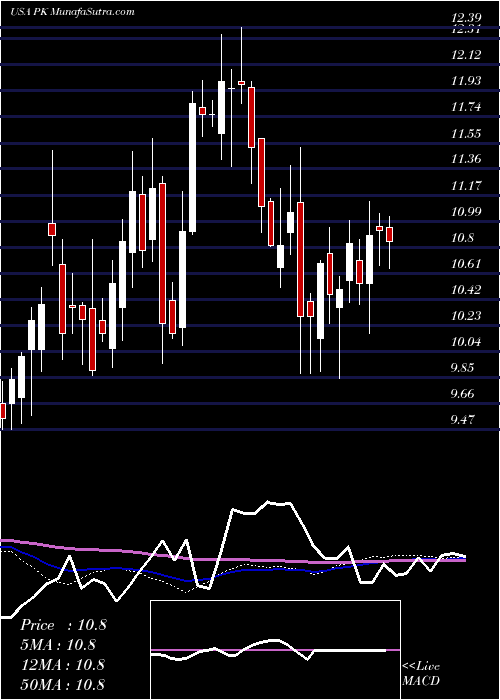Click the '12MA : 10.8' legend entry

[62, 664]
